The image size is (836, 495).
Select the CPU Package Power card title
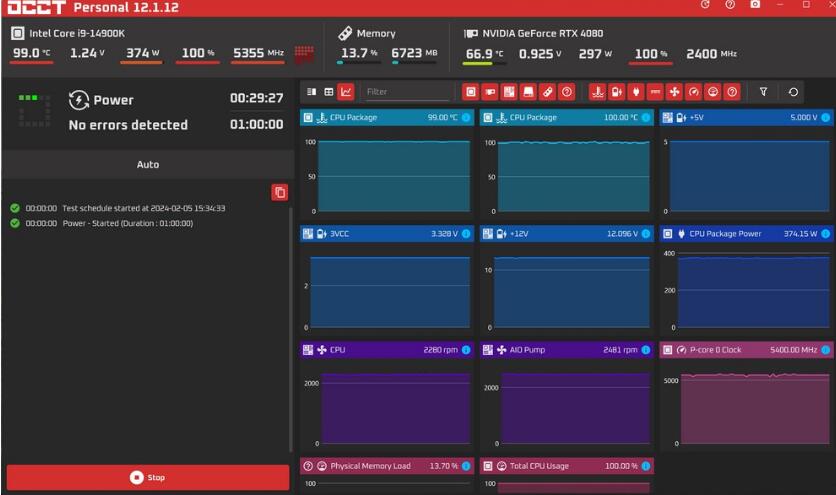[x=725, y=234]
